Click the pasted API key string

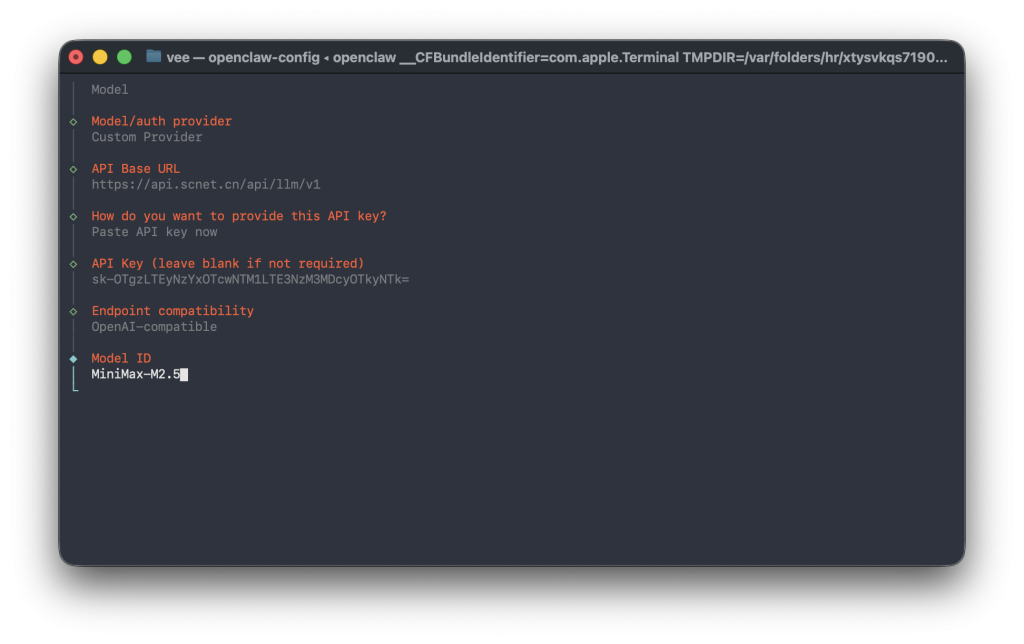250,280
